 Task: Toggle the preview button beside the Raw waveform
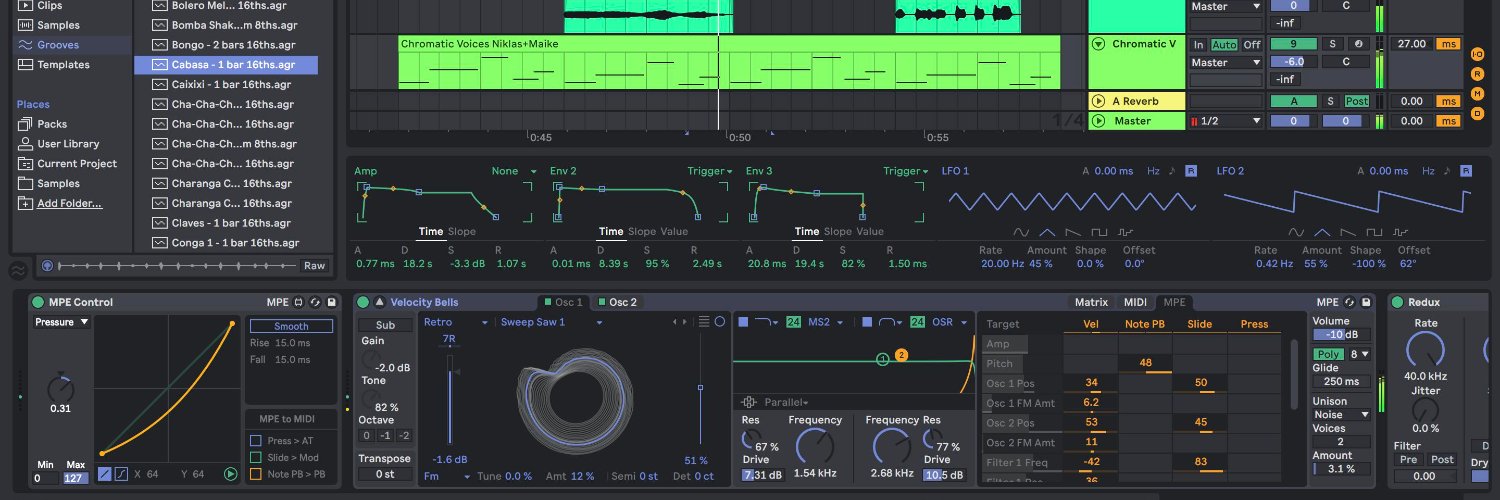pos(47,266)
